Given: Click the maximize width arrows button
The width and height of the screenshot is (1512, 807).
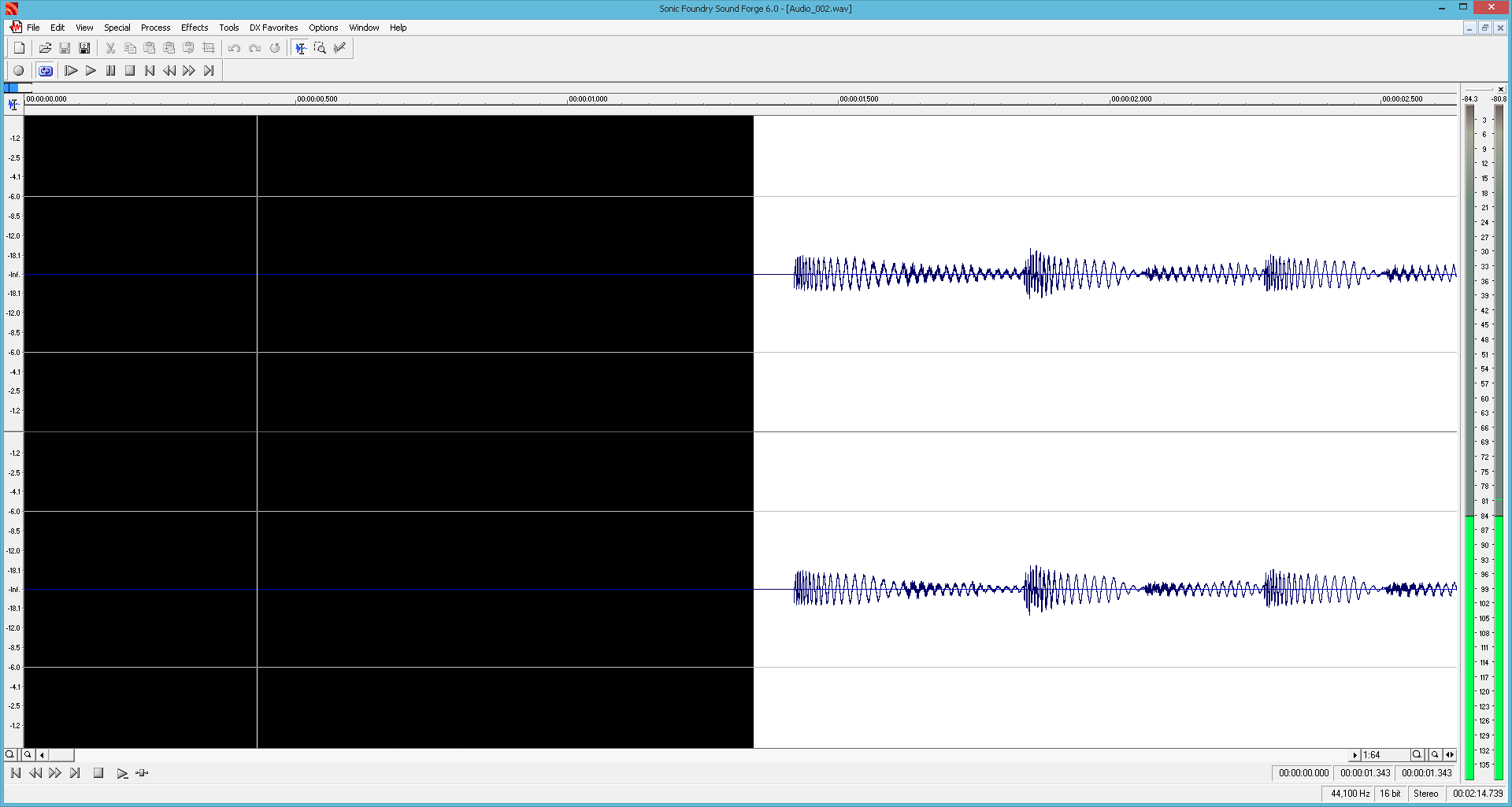Looking at the screenshot, I should coord(1450,754).
